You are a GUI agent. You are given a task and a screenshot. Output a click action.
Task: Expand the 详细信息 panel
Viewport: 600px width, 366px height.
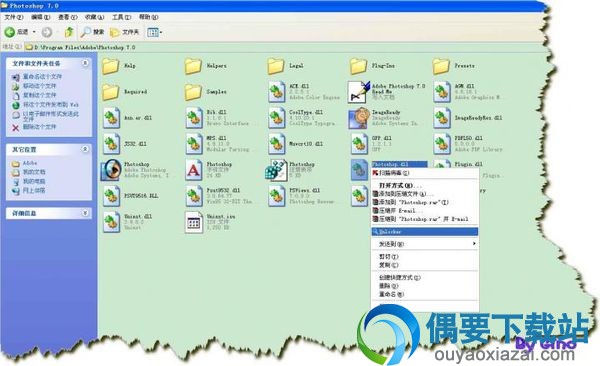pos(85,213)
